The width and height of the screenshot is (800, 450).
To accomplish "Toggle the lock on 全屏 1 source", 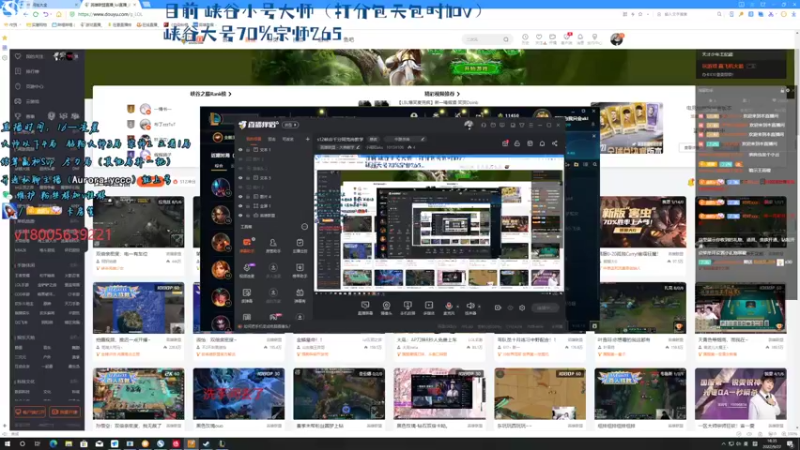I will tap(248, 206).
